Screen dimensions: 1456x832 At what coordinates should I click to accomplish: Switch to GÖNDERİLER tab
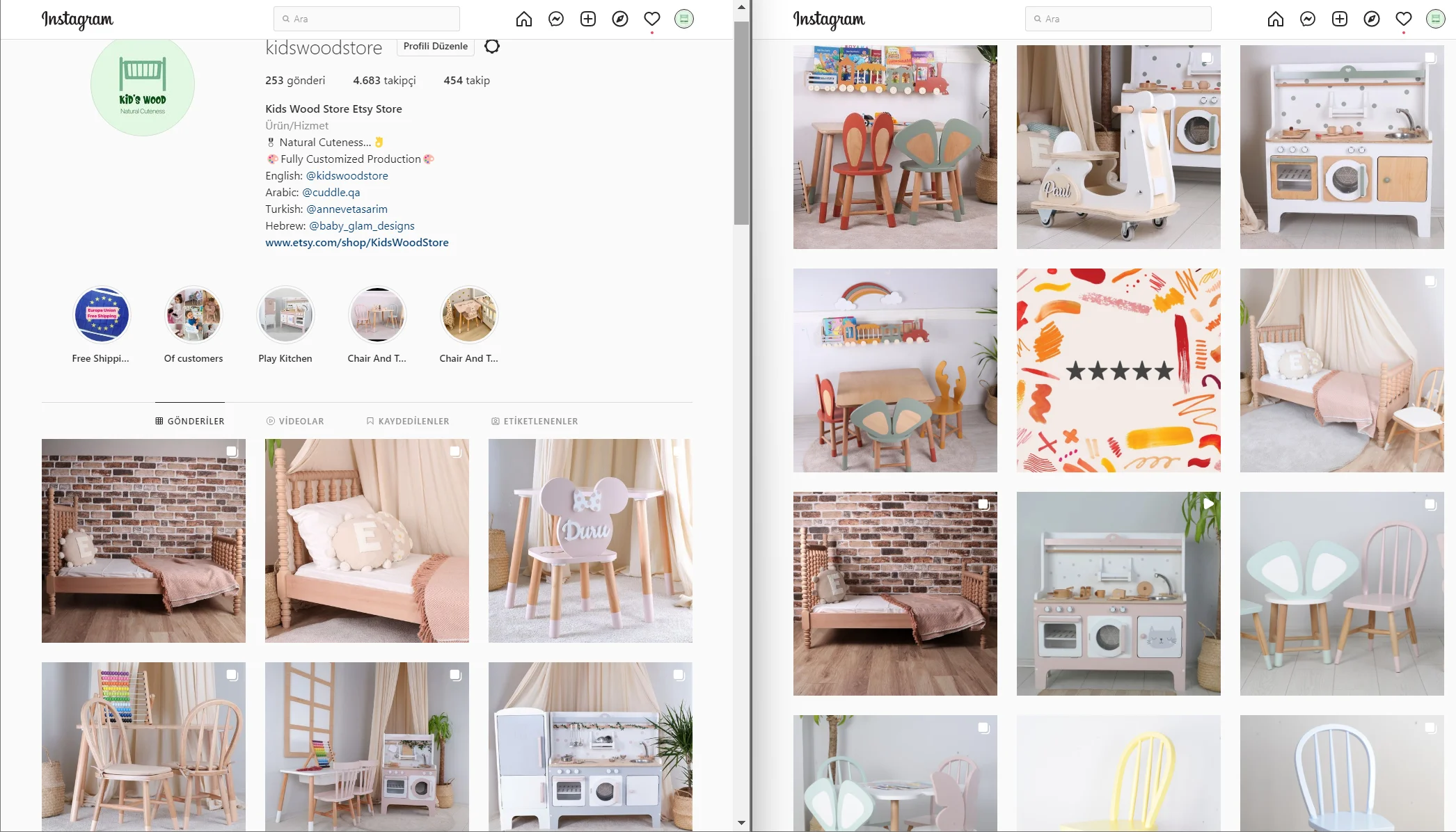coord(190,421)
